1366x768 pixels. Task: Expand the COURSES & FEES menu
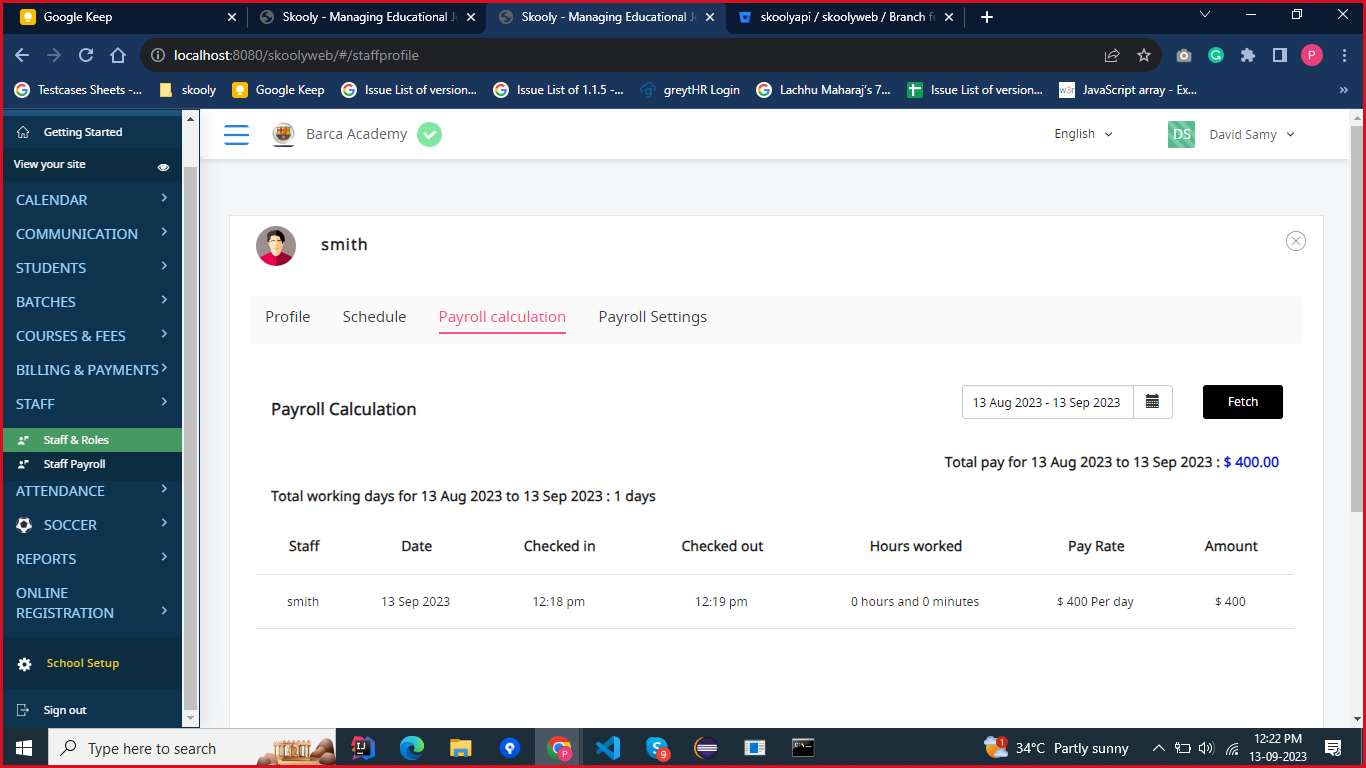coord(92,336)
